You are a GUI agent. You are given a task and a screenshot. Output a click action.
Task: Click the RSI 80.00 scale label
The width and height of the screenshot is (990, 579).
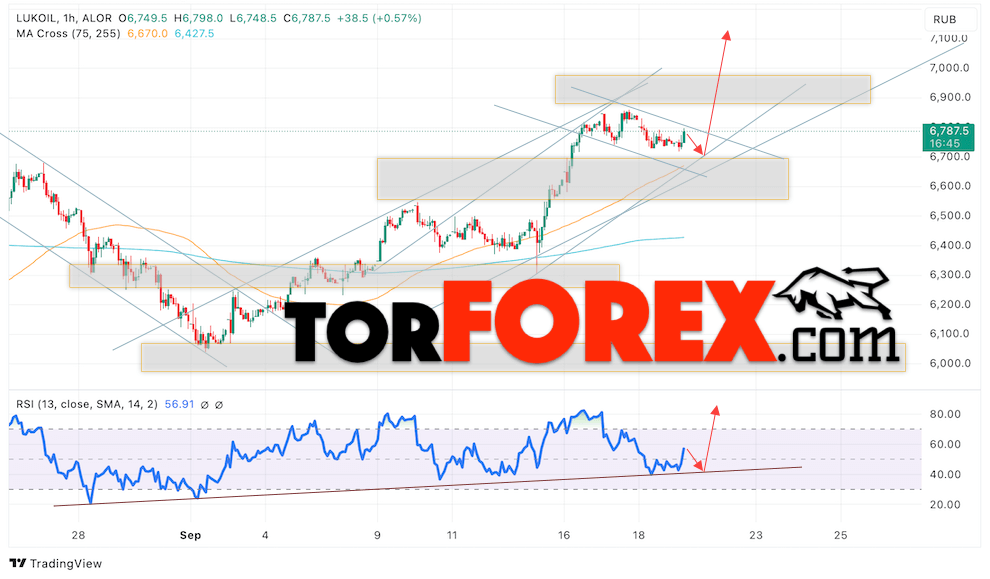[x=945, y=414]
